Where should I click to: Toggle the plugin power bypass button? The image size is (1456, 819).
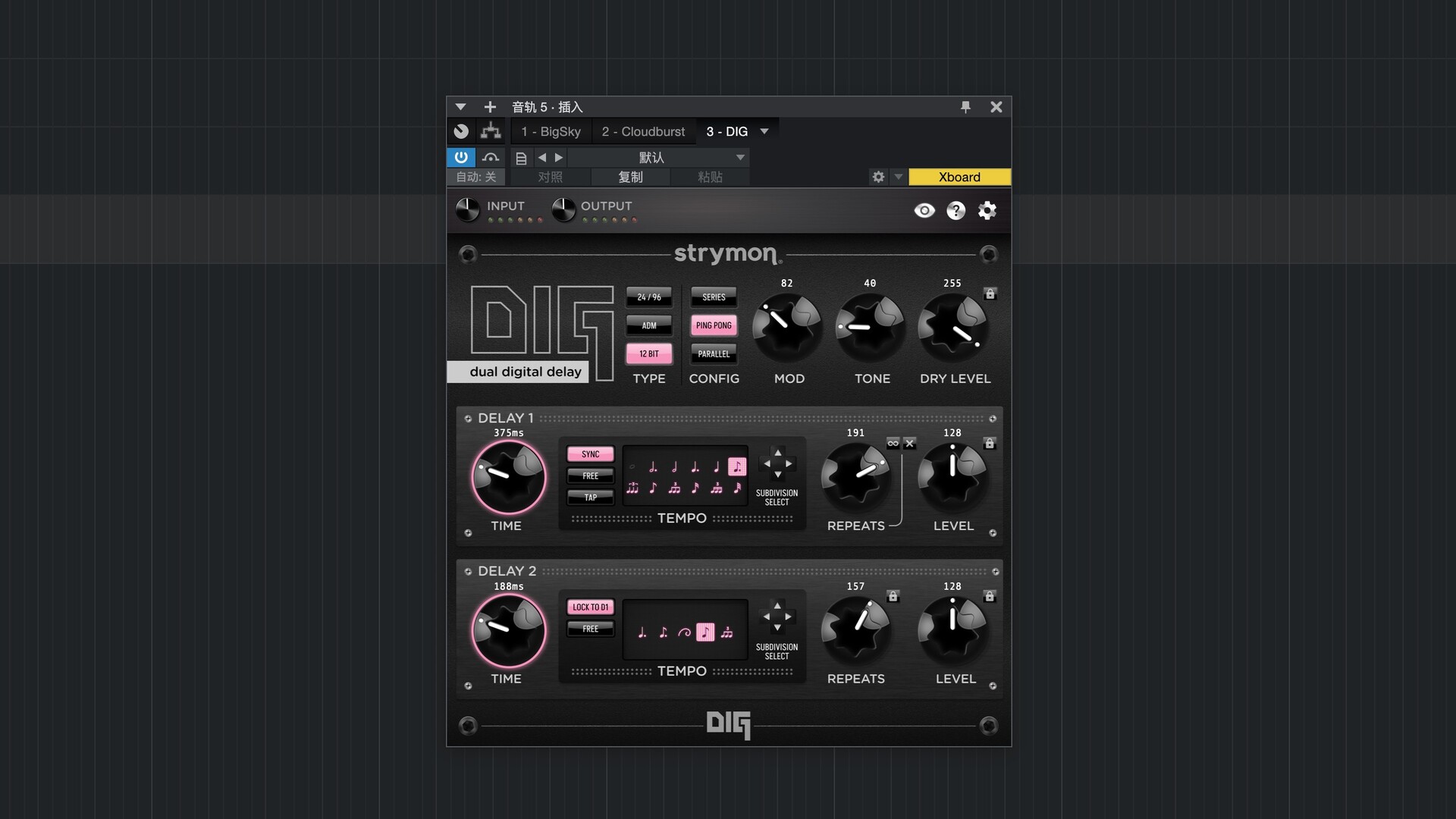pyautogui.click(x=461, y=157)
